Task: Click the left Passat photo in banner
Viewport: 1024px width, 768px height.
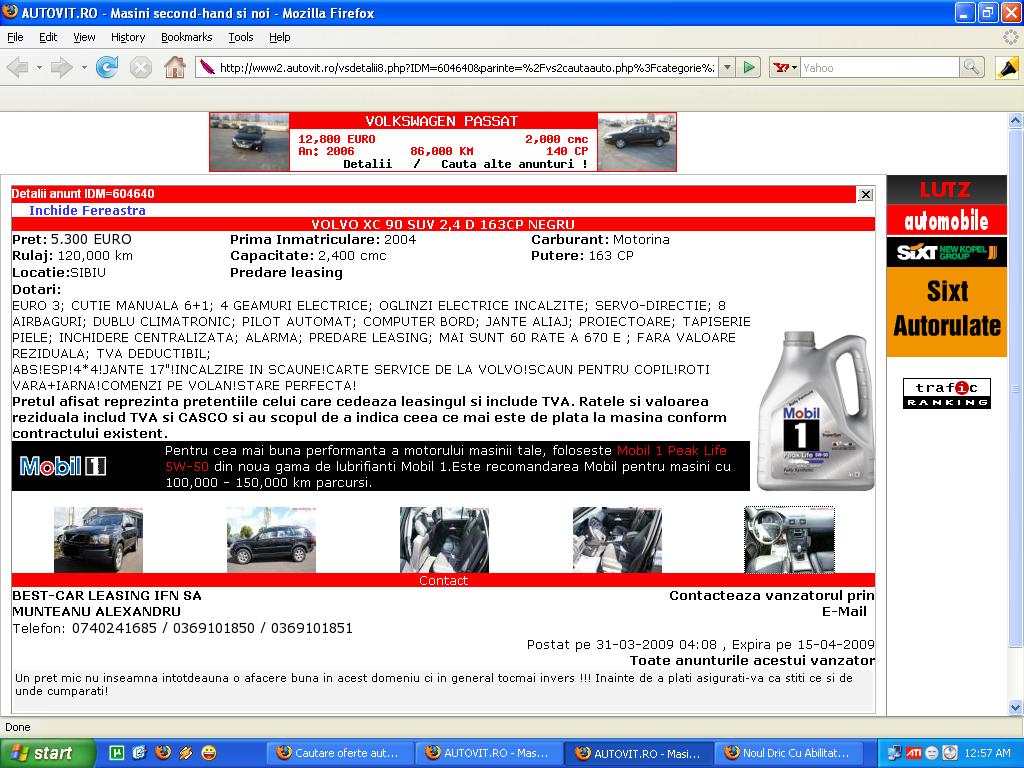Action: (x=249, y=142)
